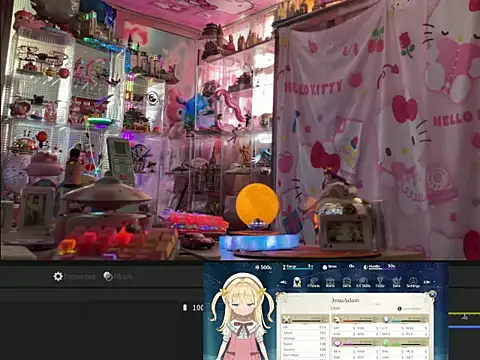Open the Save tab in game menu
Viewport: 480px width, 360px height.
click(x=396, y=282)
